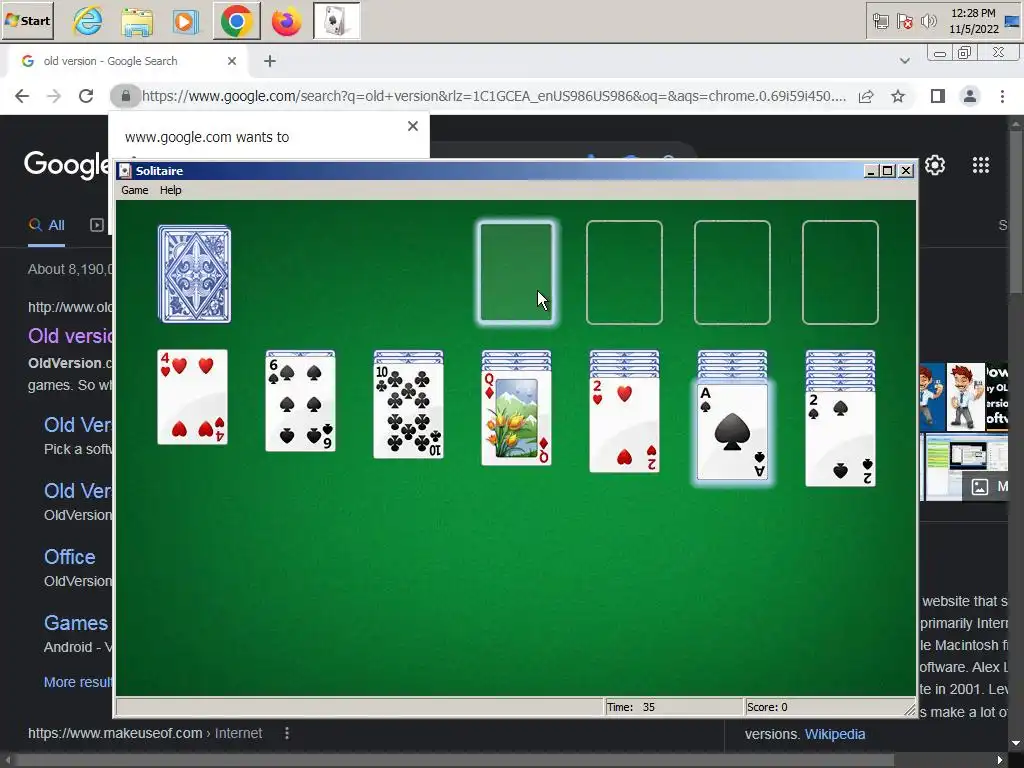Open the 'Old versi' search result title
Screen dimensions: 1024x768
point(70,336)
